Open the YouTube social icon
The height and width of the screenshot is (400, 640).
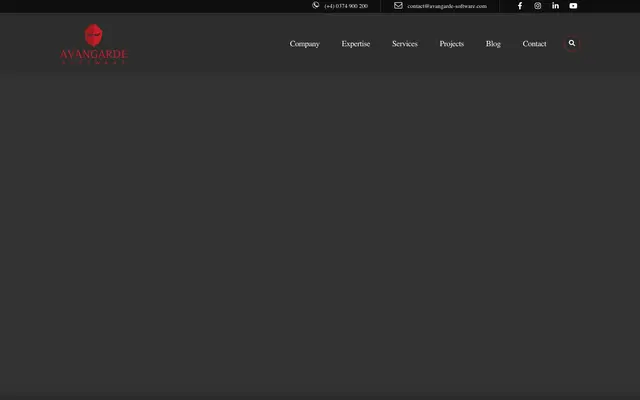(x=573, y=6)
